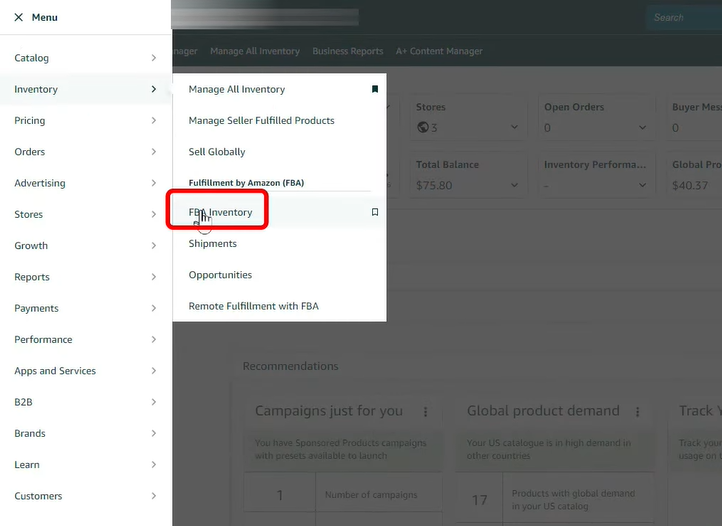Click the Number of campaigns row

click(343, 495)
